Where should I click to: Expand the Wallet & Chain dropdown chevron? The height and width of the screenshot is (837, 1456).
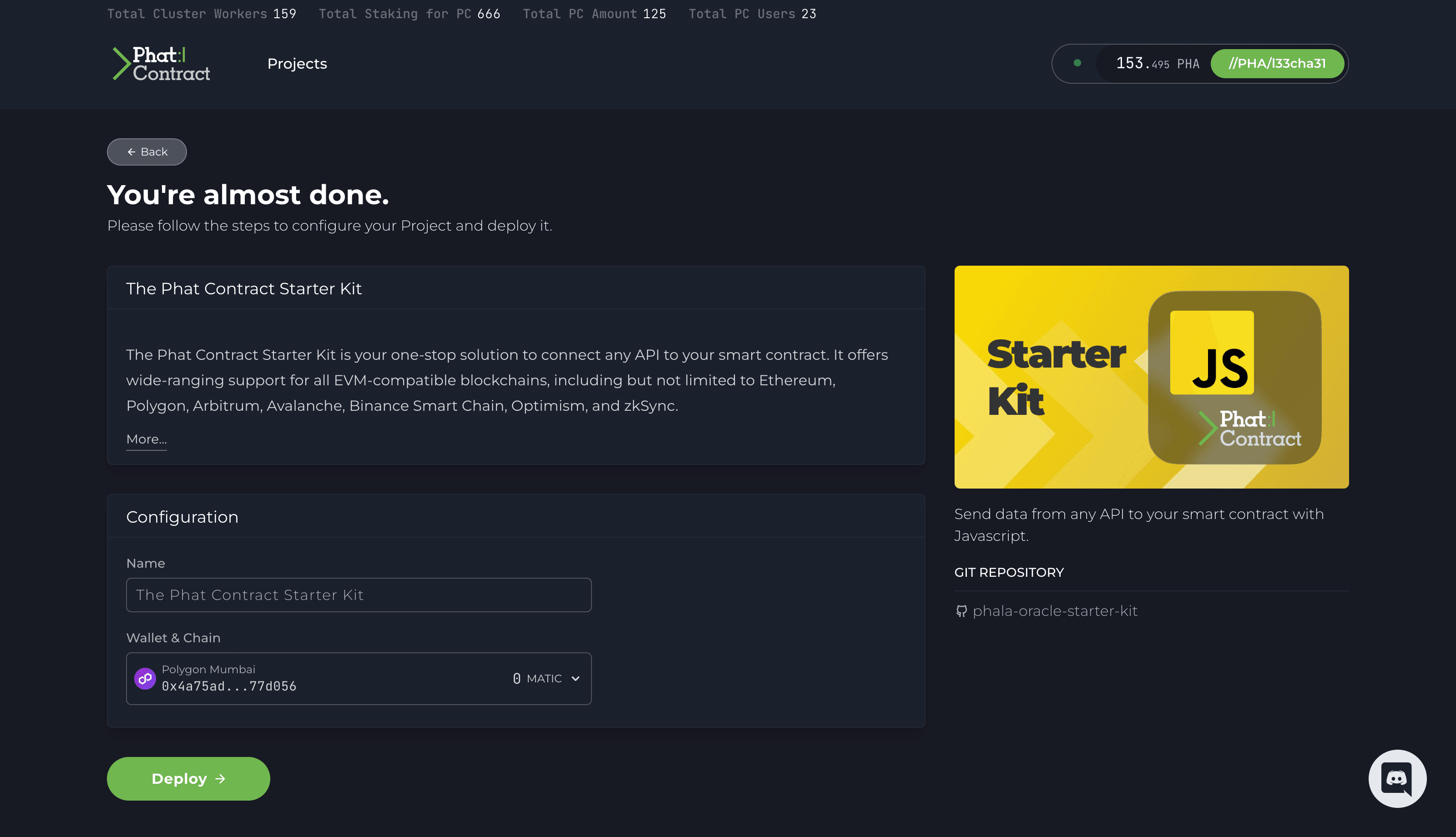[x=576, y=678]
